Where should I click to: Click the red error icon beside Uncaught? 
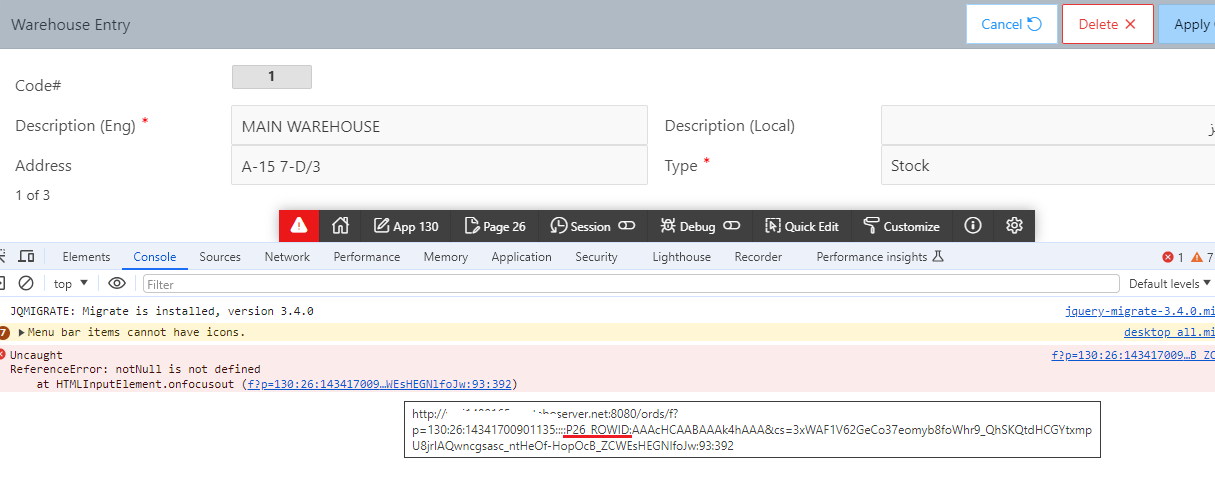click(x=3, y=355)
